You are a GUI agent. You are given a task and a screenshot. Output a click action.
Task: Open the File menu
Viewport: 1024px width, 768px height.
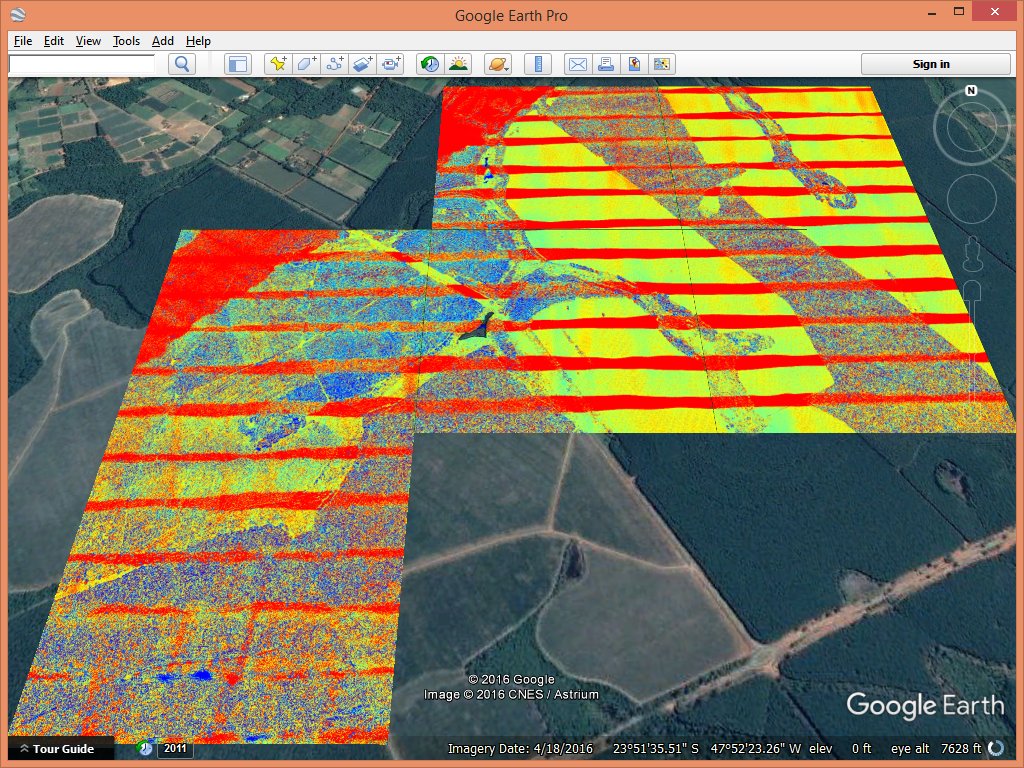click(23, 41)
